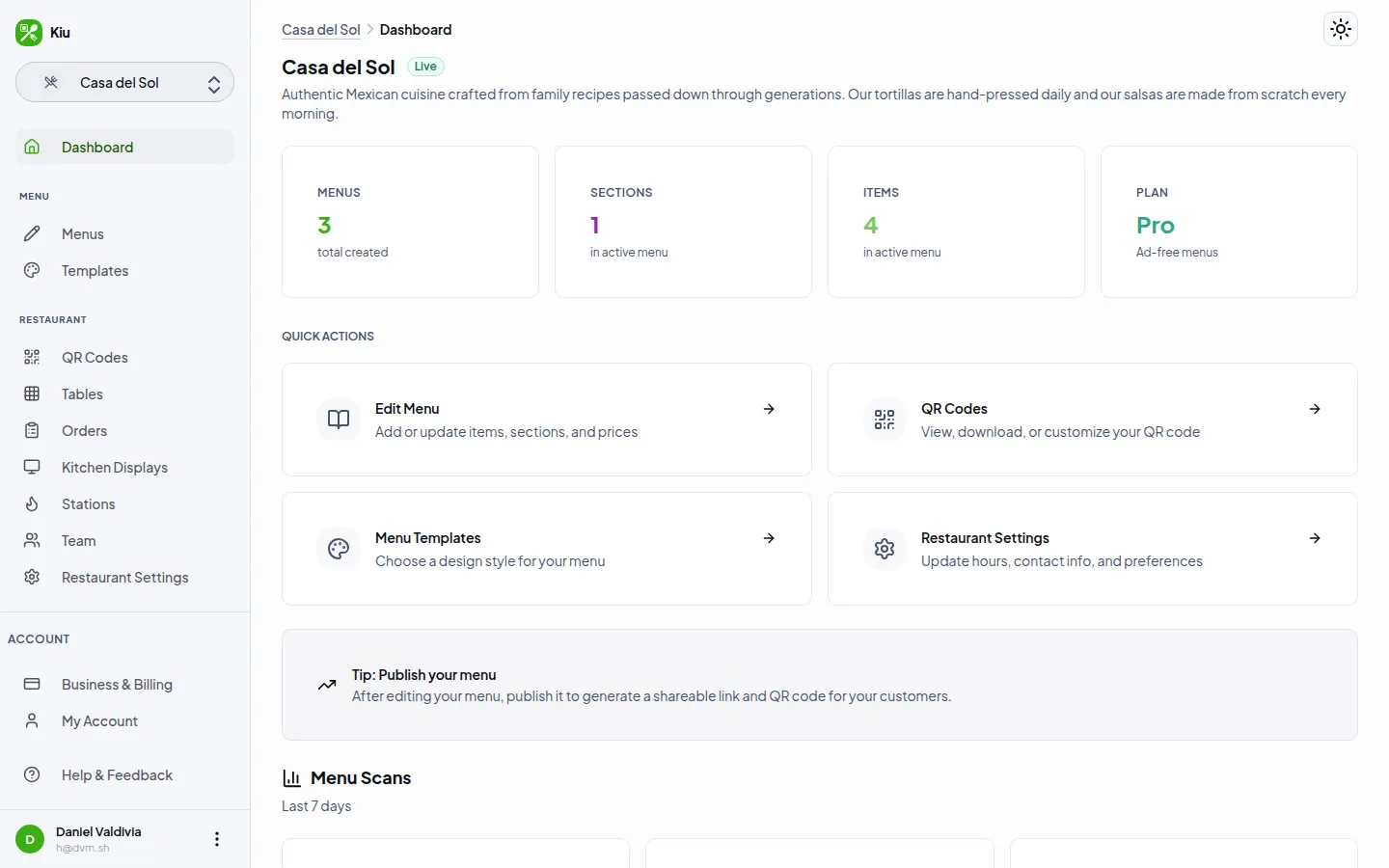The width and height of the screenshot is (1389, 868).
Task: Click the arrow on QR Codes card
Action: pyautogui.click(x=1315, y=409)
